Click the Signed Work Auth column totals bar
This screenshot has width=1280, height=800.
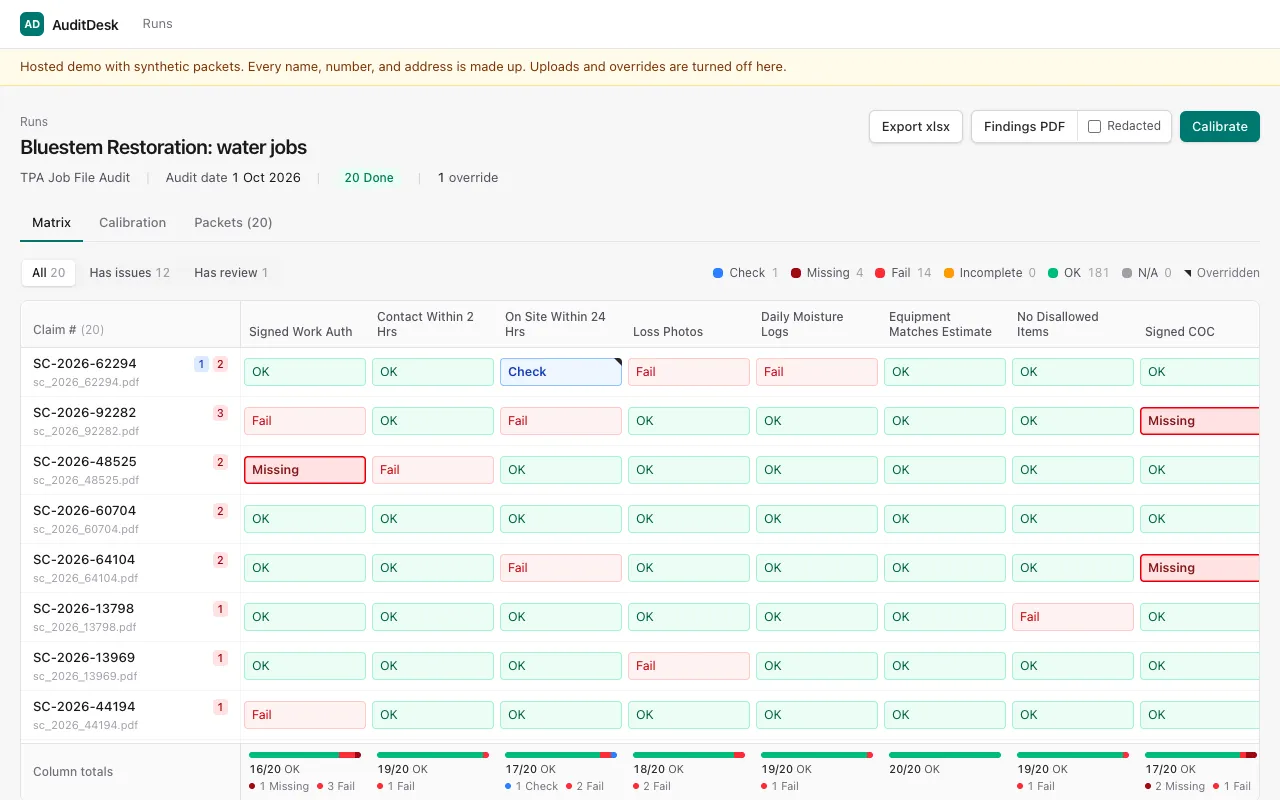click(305, 755)
